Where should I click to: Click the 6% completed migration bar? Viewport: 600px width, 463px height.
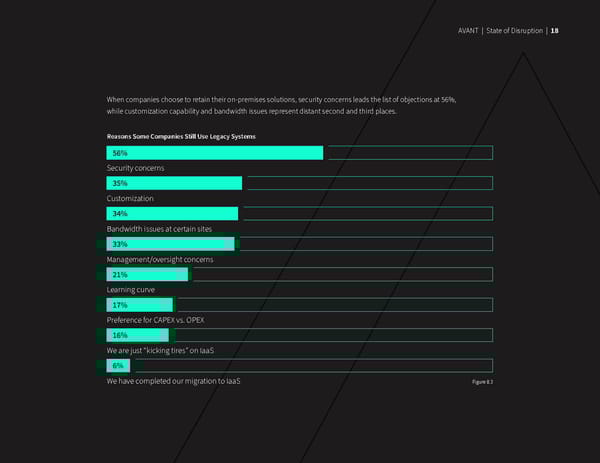tap(115, 366)
